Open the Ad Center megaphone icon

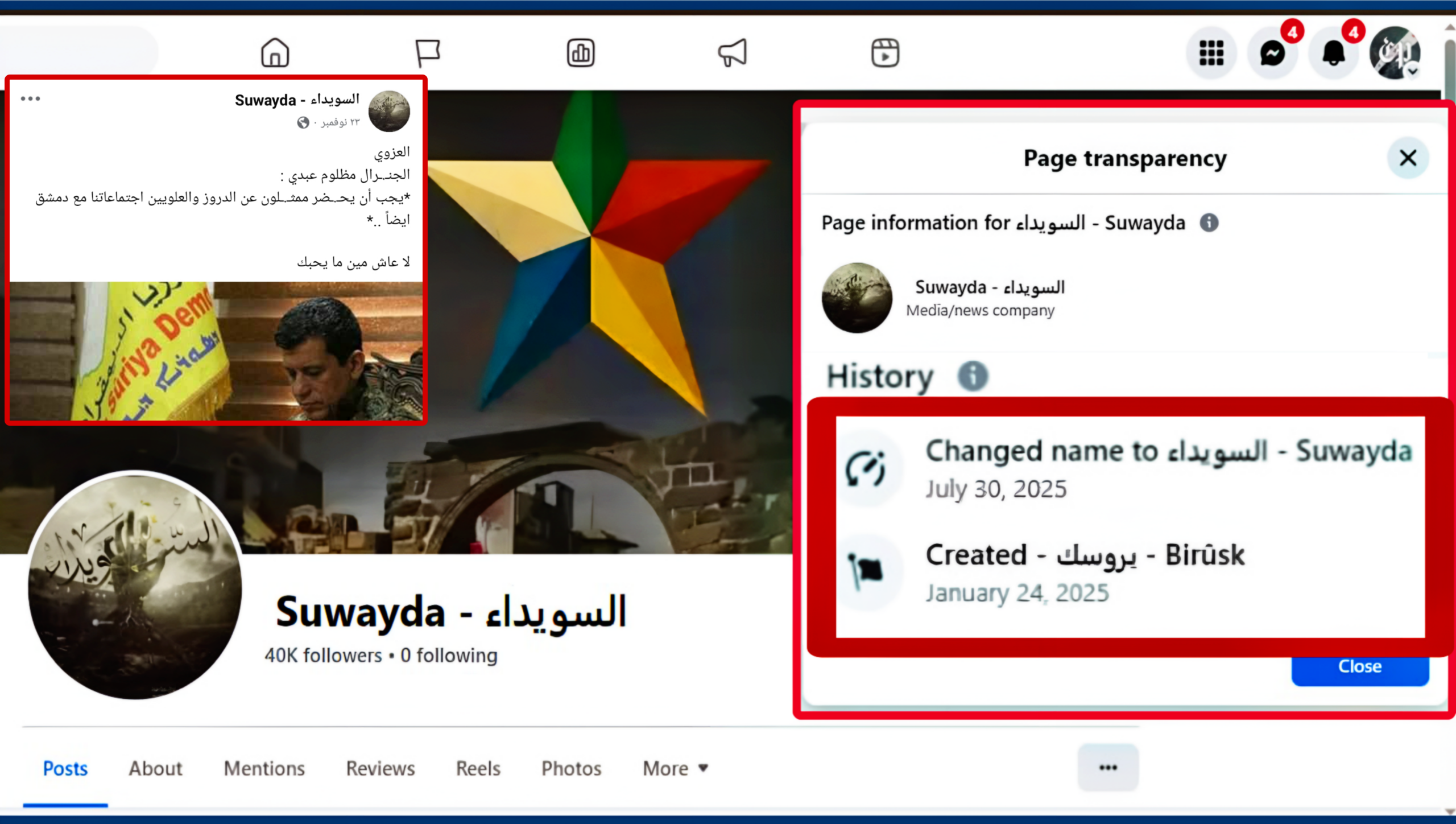tap(733, 53)
